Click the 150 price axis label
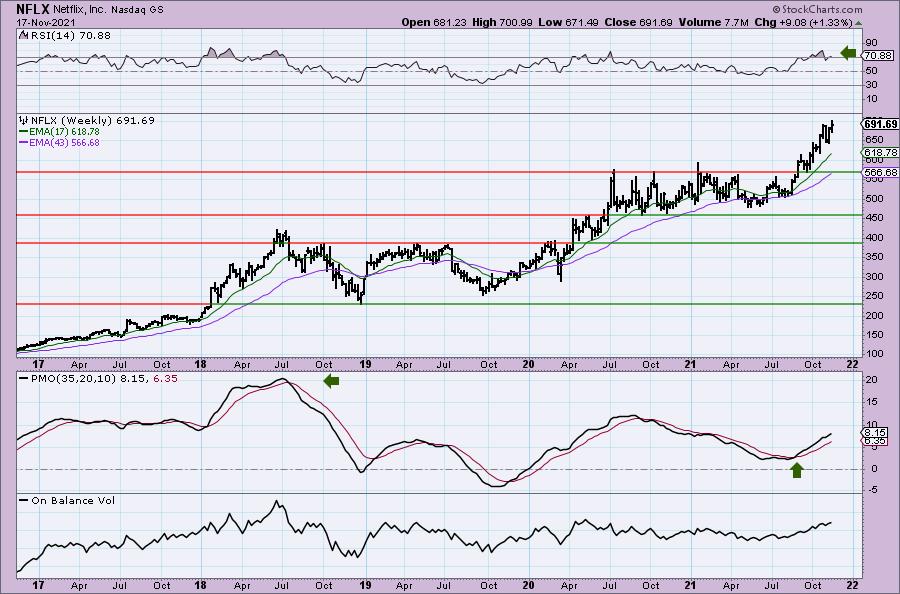This screenshot has height=594, width=900. pos(874,335)
